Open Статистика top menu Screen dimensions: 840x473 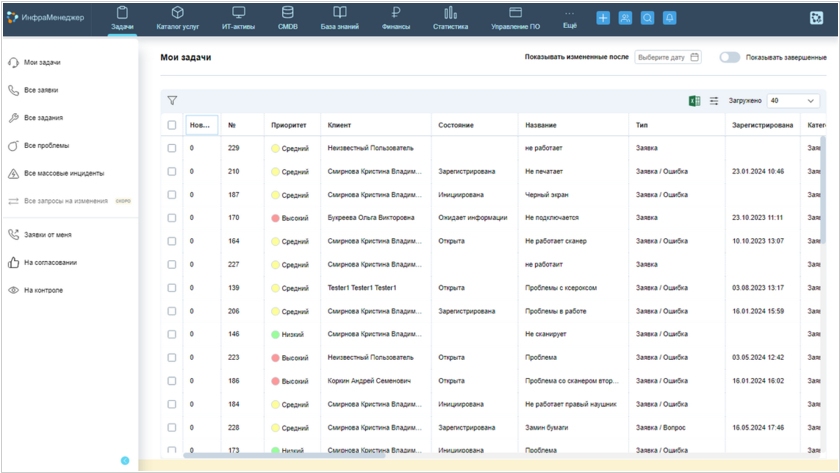451,18
